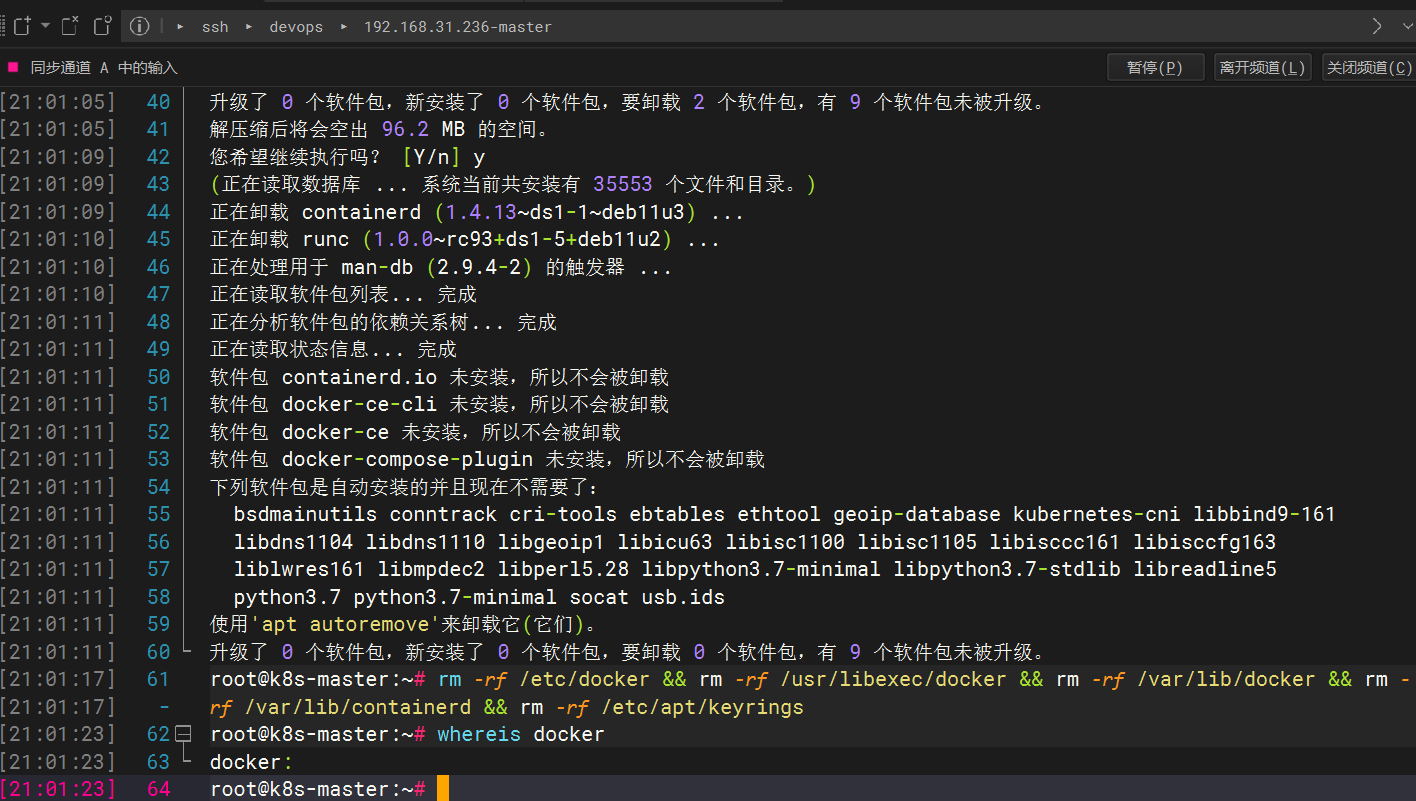Click 'docker-ce-cli' on line 51
Viewport: 1416px width, 801px height.
pos(359,405)
